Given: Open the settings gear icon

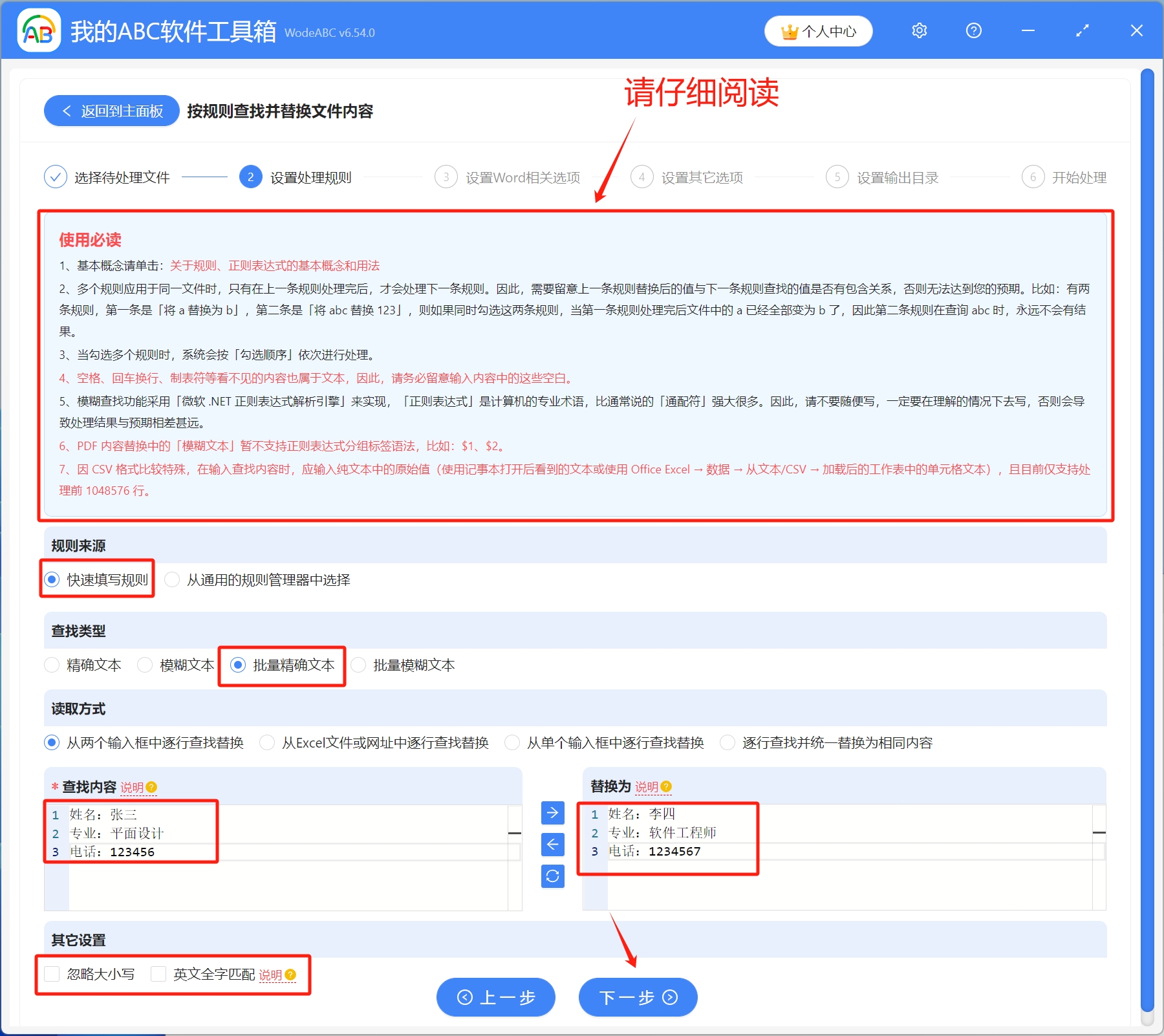Looking at the screenshot, I should click(x=919, y=30).
